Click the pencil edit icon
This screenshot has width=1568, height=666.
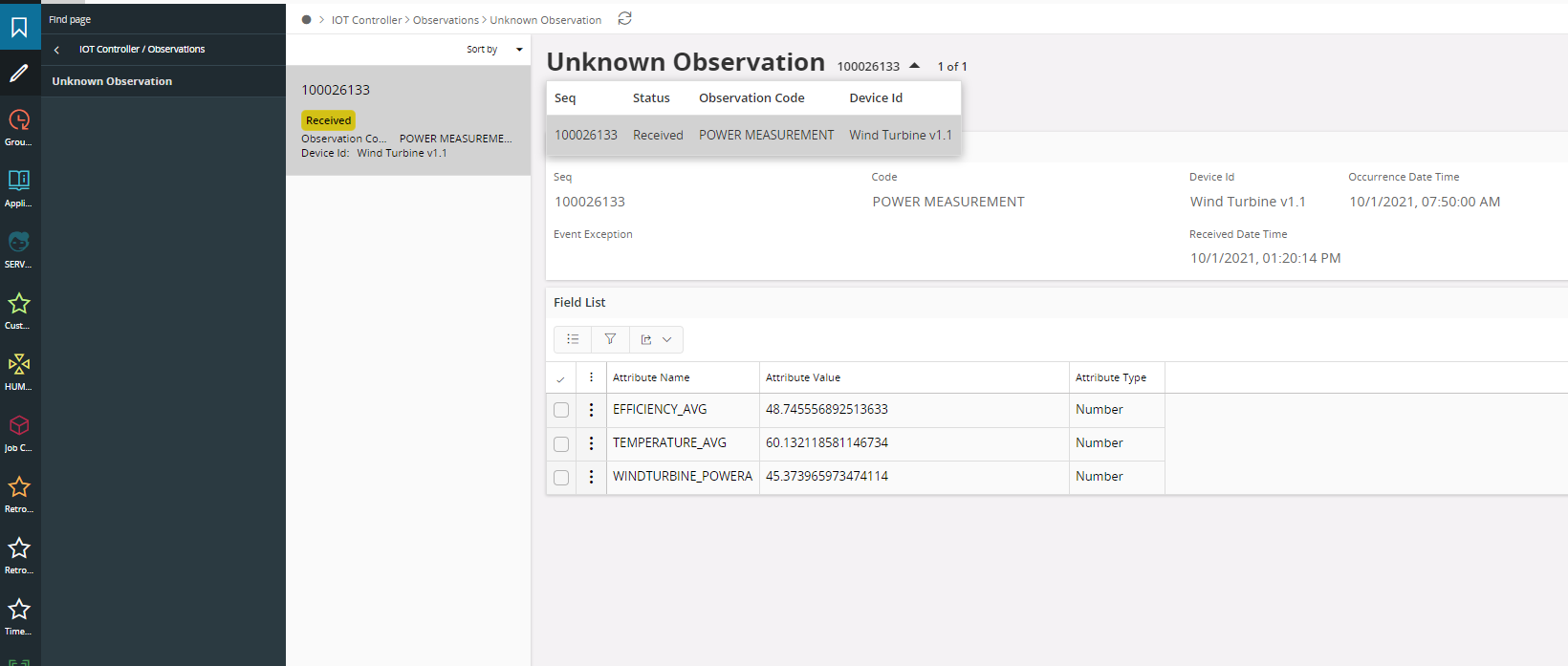[19, 74]
